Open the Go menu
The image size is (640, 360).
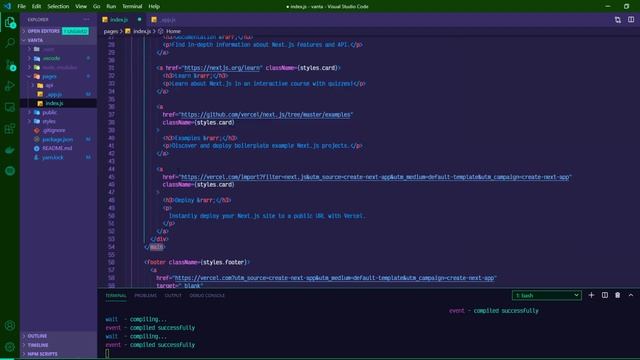(x=96, y=6)
